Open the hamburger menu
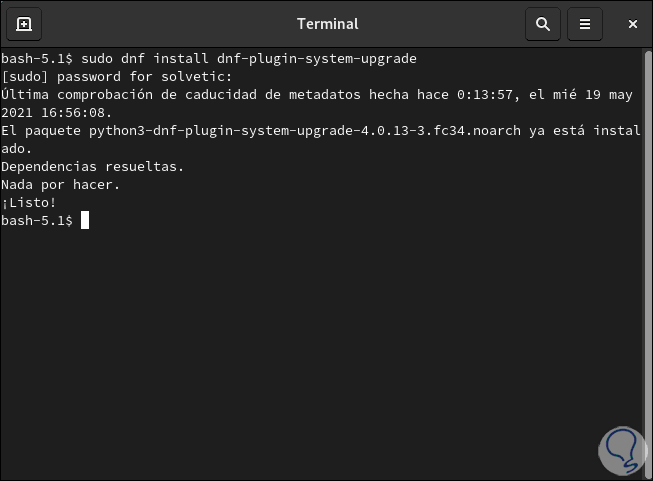Viewport: 653px width, 481px height. click(x=586, y=24)
